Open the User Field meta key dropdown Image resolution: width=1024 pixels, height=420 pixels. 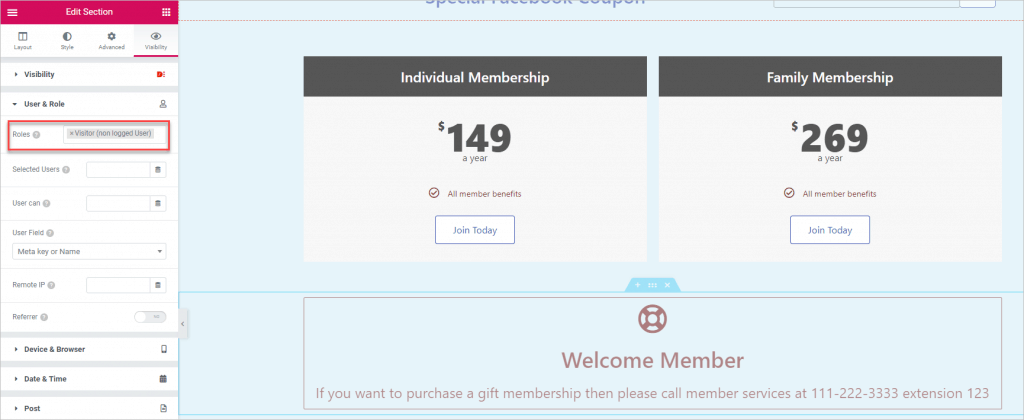click(x=89, y=251)
